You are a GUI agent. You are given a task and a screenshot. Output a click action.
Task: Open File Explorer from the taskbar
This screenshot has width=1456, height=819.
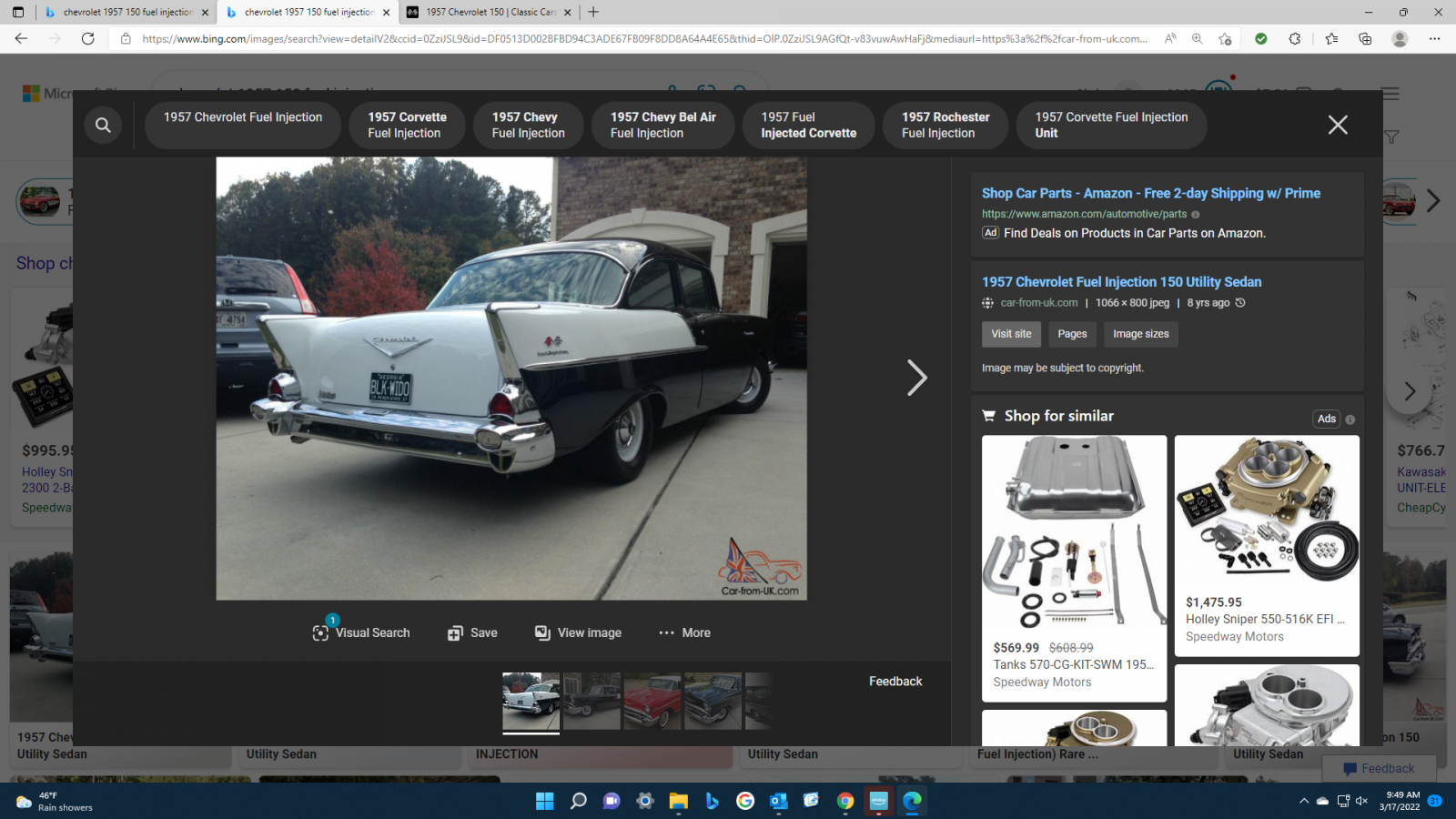tap(678, 801)
